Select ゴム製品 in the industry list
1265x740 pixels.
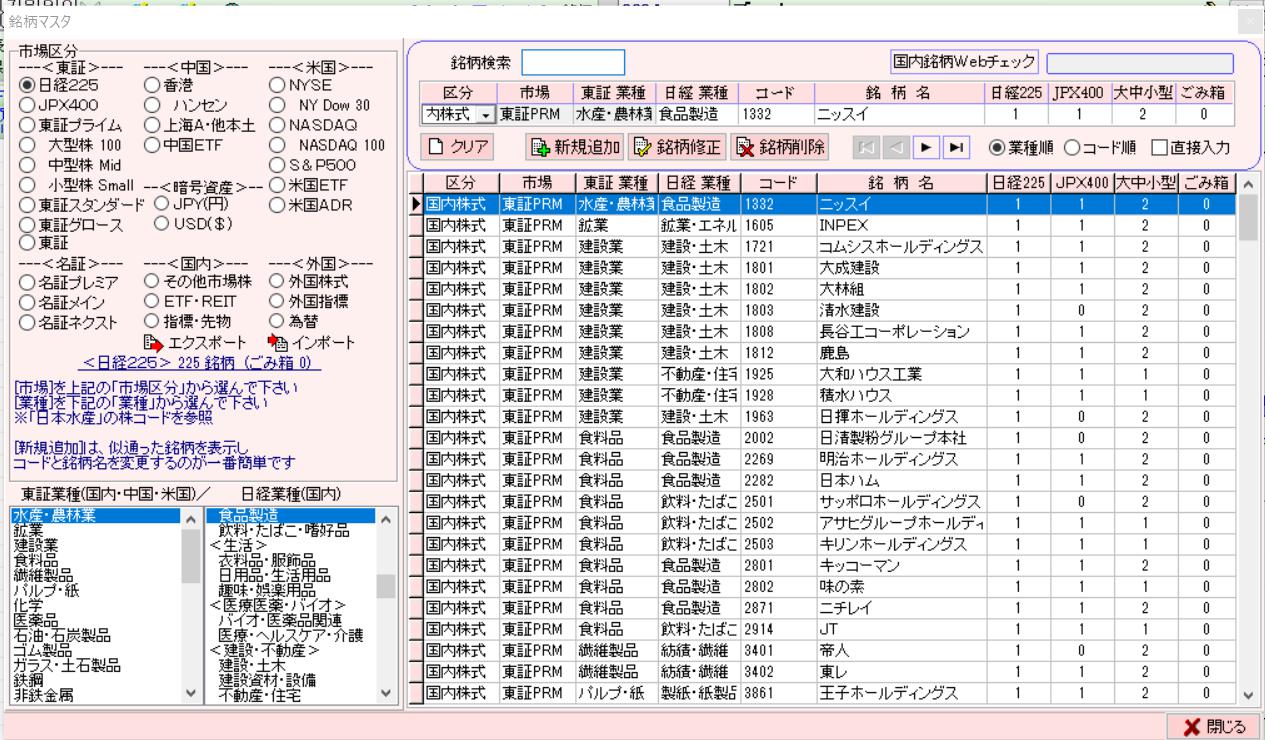41,649
